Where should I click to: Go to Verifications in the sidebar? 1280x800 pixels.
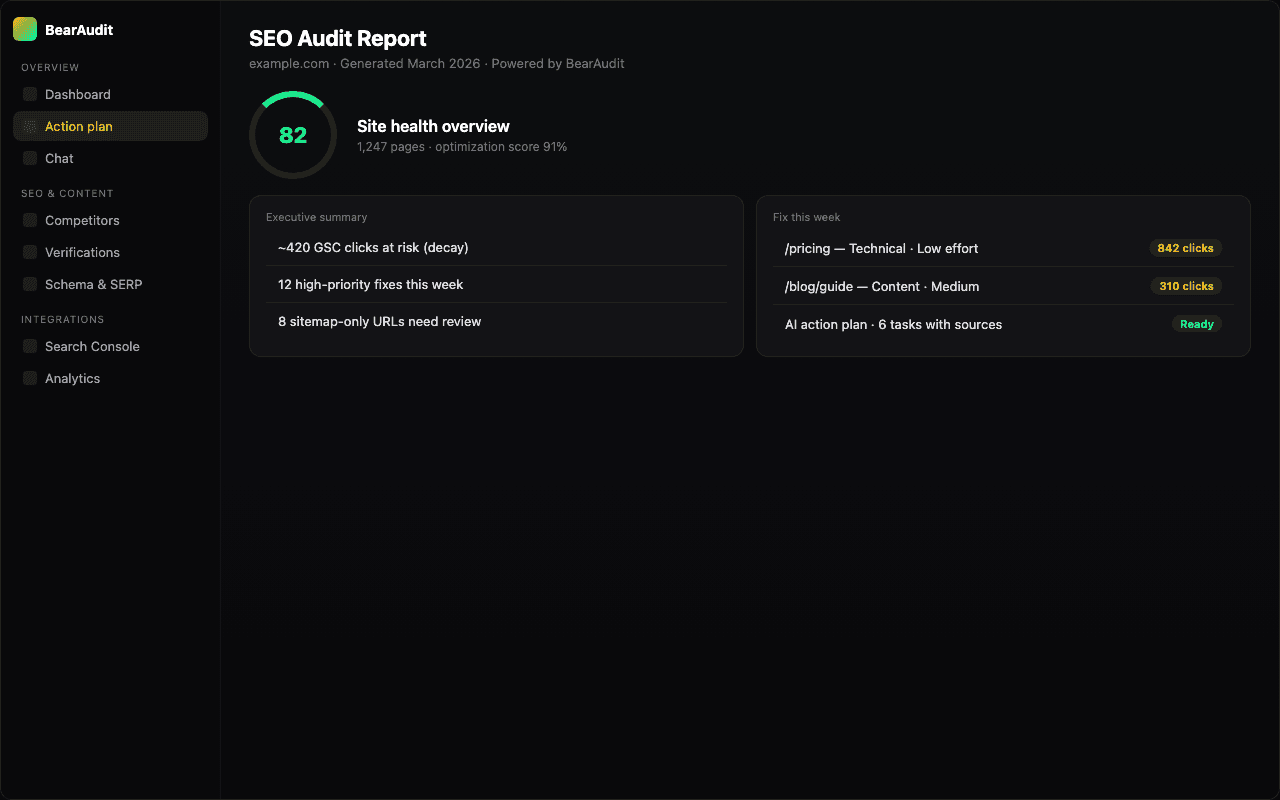[110, 252]
